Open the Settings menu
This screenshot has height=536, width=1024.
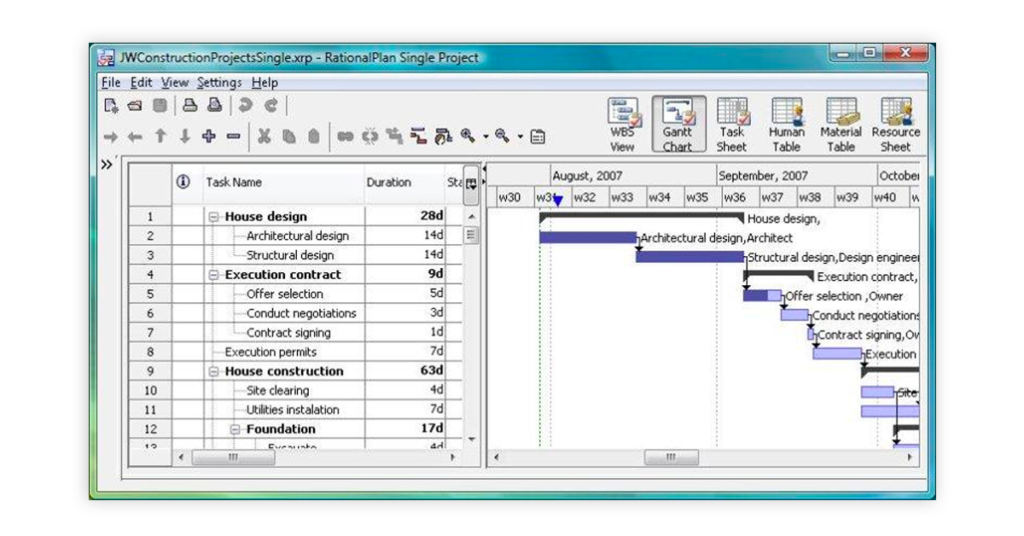pos(219,82)
